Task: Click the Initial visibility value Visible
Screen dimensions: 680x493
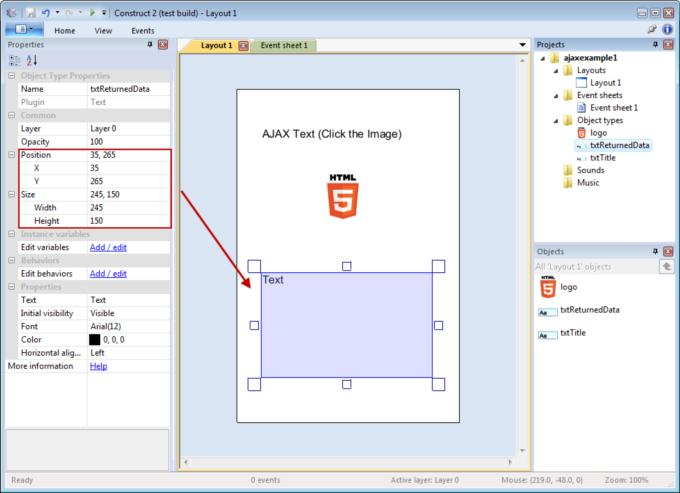Action: pyautogui.click(x=129, y=313)
